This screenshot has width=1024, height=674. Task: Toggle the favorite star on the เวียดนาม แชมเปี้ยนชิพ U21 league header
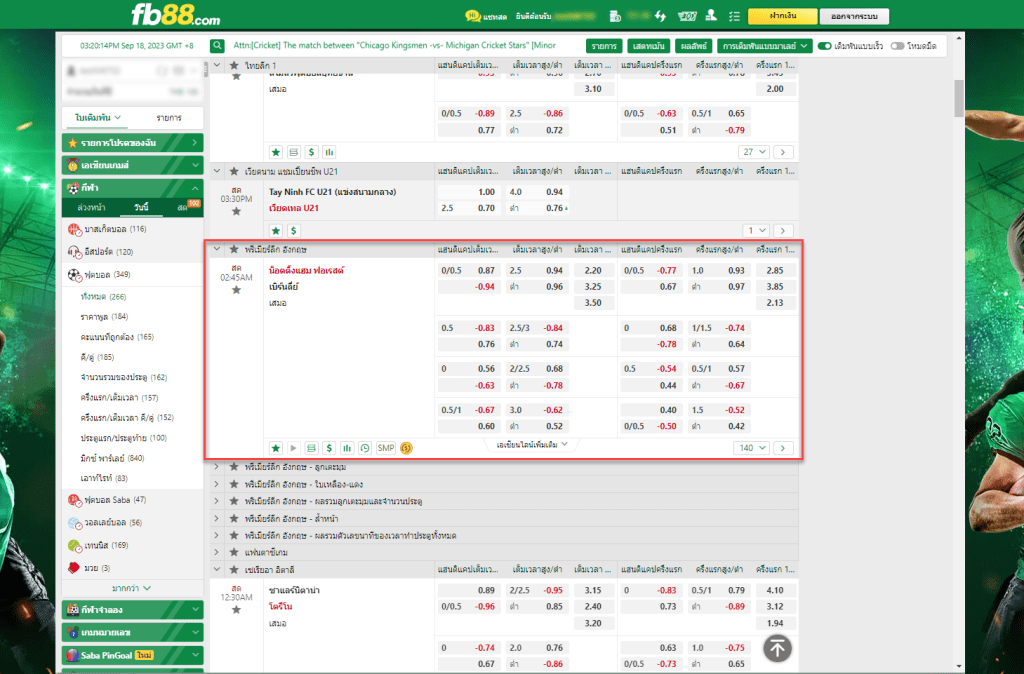234,172
